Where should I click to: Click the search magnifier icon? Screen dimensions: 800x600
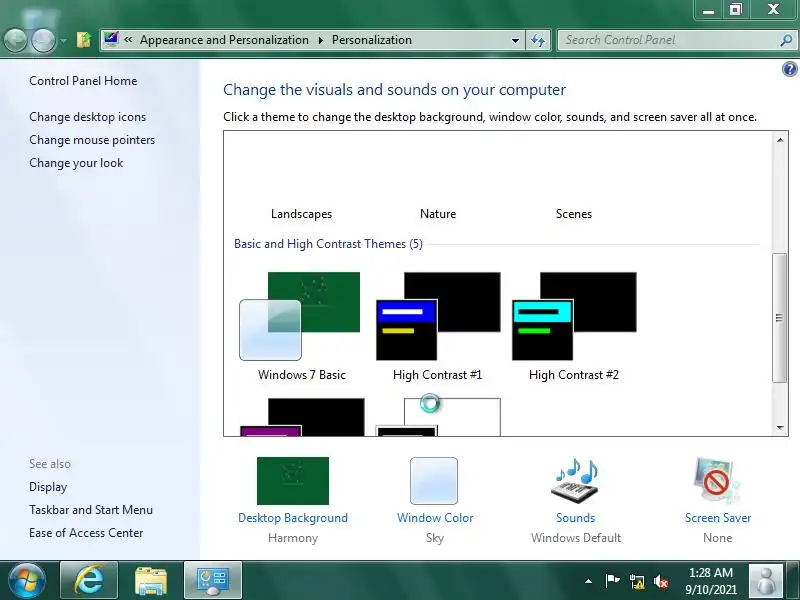pos(786,40)
